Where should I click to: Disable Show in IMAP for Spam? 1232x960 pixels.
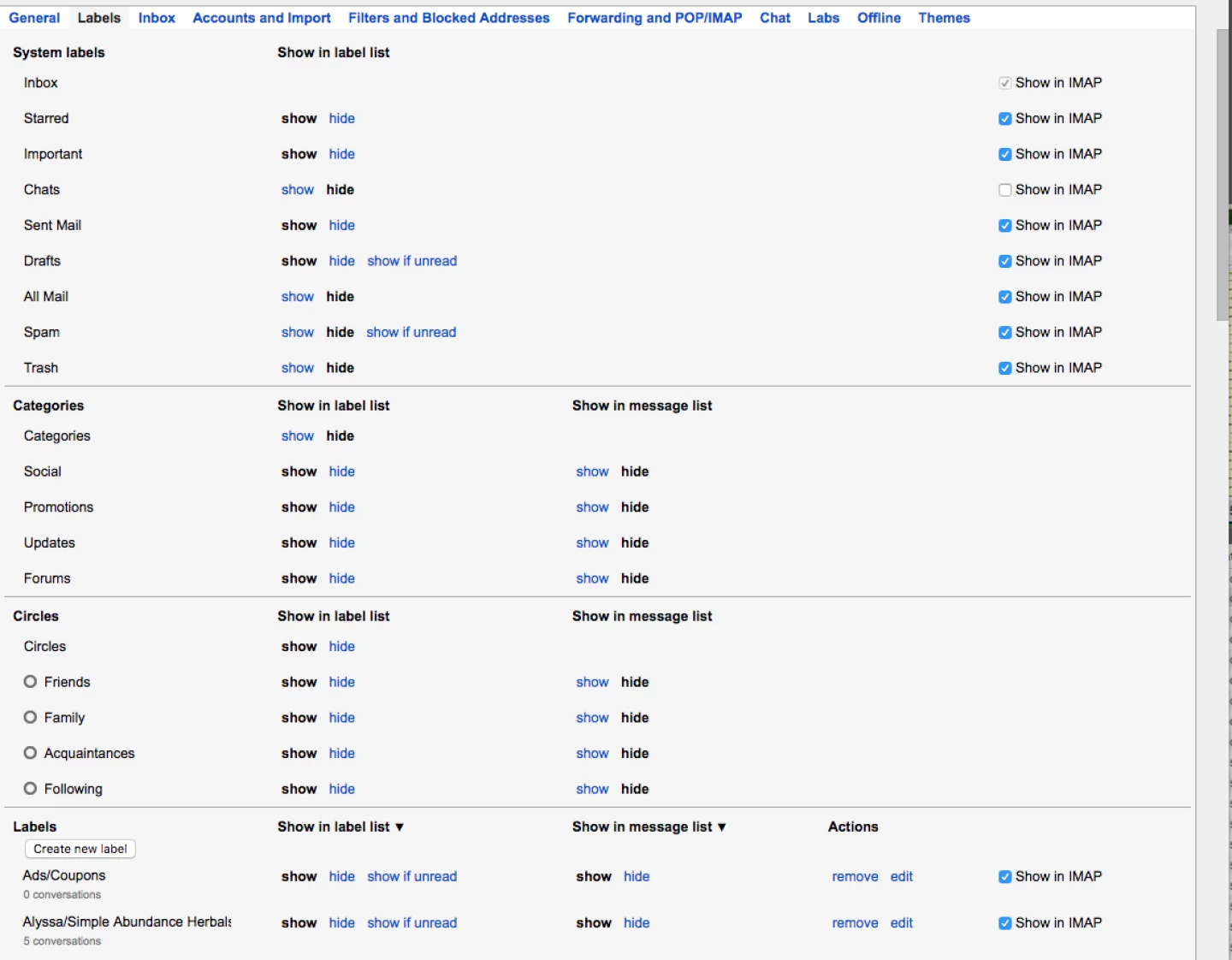click(x=1005, y=332)
